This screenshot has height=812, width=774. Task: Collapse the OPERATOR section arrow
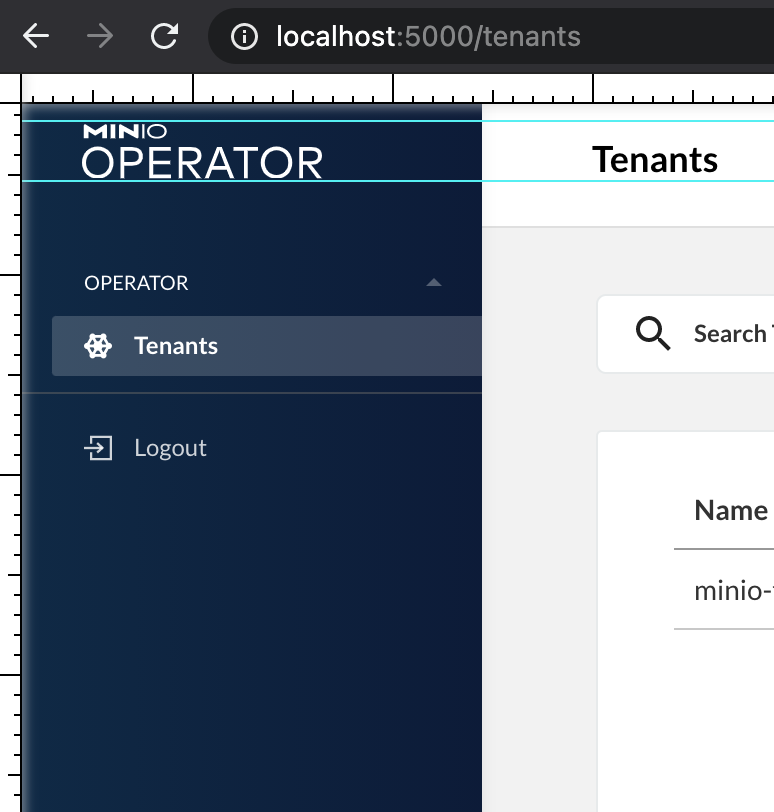pos(433,283)
